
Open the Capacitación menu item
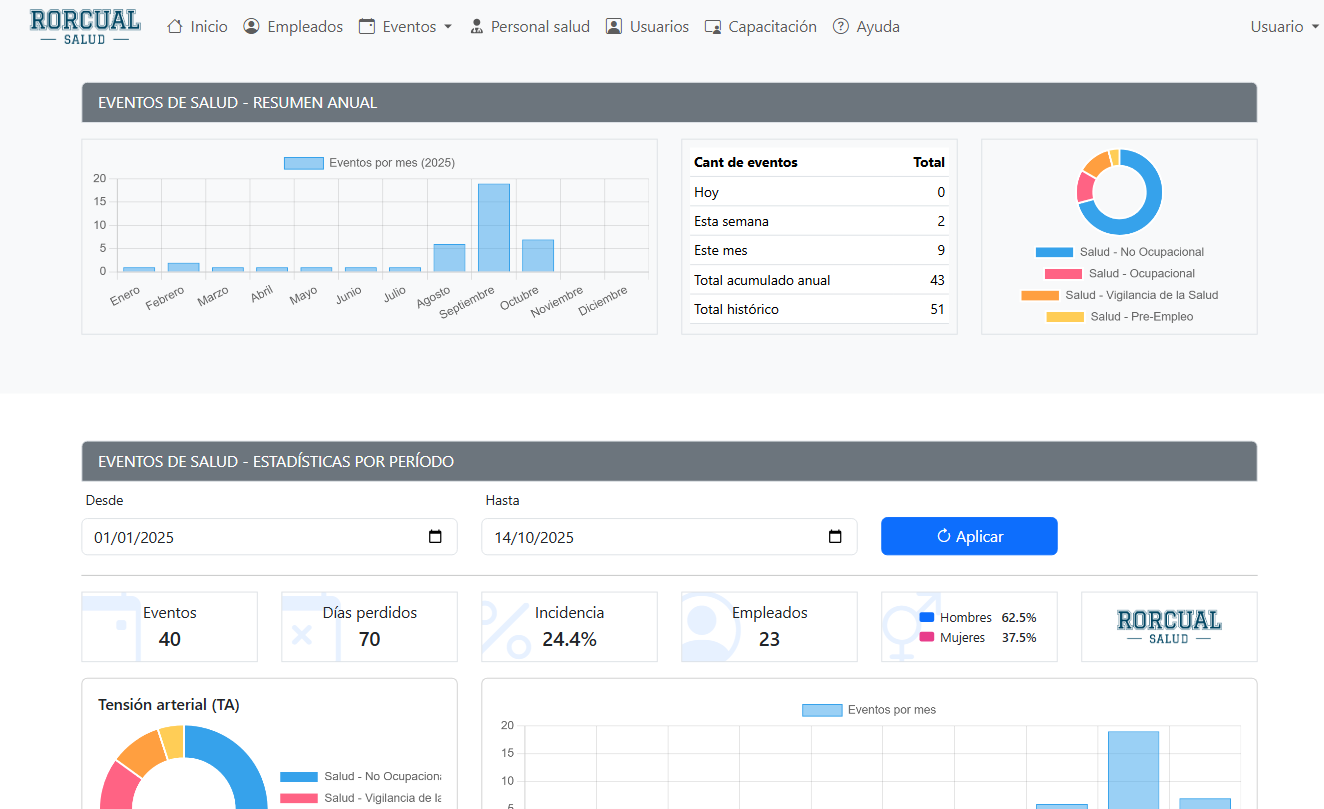(771, 27)
